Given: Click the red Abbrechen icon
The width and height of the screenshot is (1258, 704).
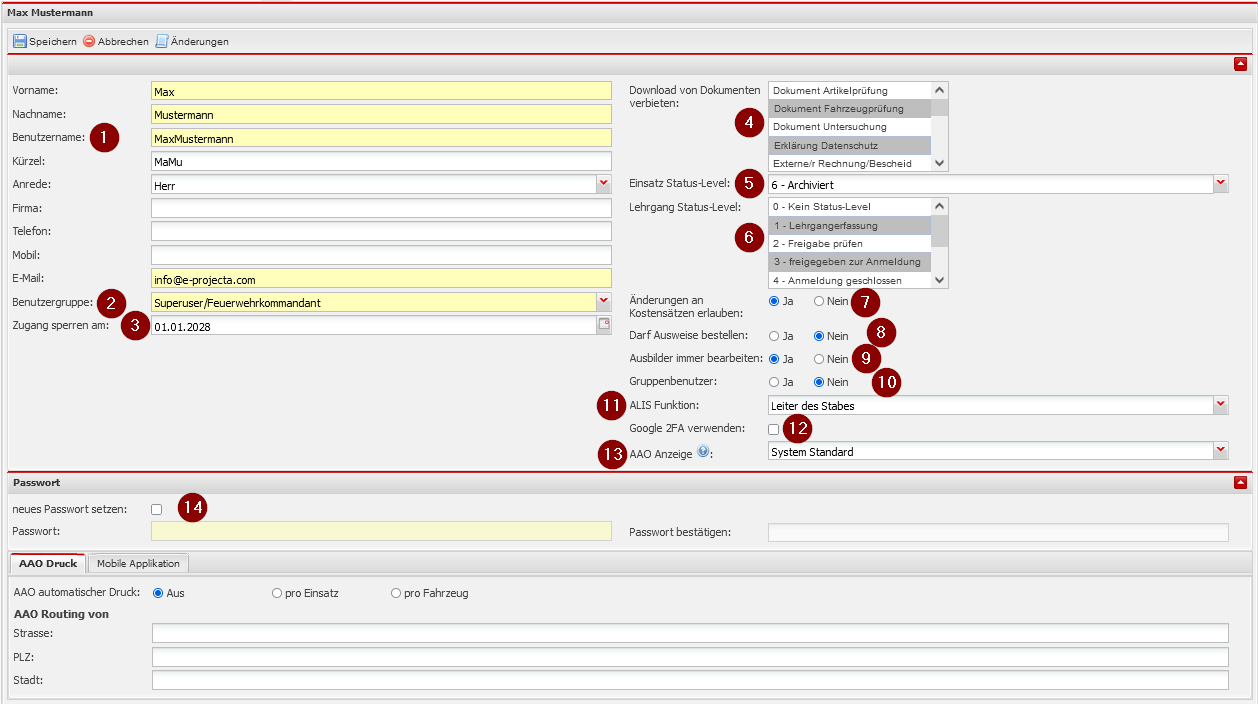Looking at the screenshot, I should (x=89, y=42).
